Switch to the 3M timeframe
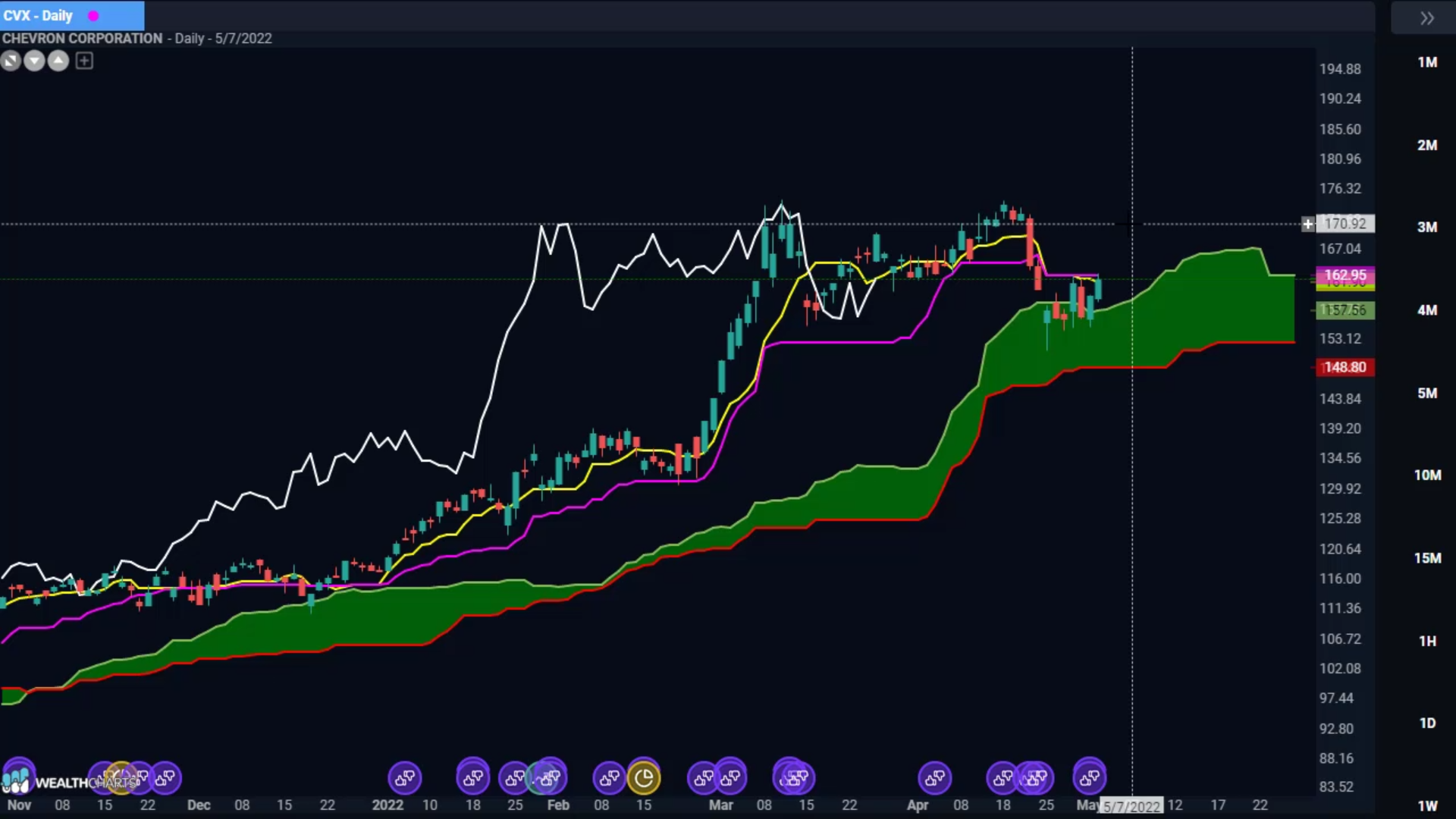The height and width of the screenshot is (819, 1456). tap(1427, 227)
